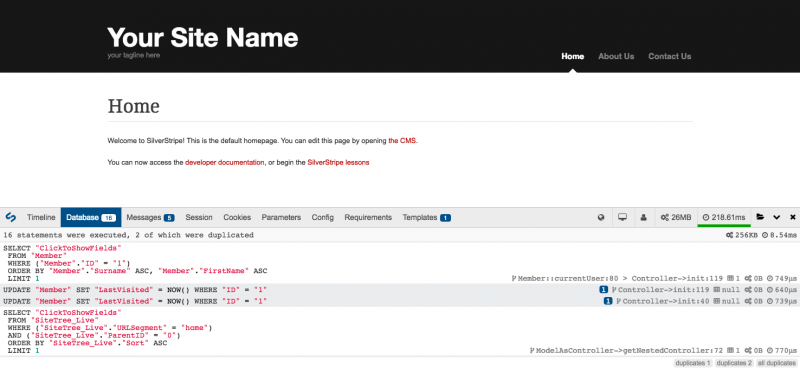Open the Timeline tab
800x368 pixels.
coord(41,217)
